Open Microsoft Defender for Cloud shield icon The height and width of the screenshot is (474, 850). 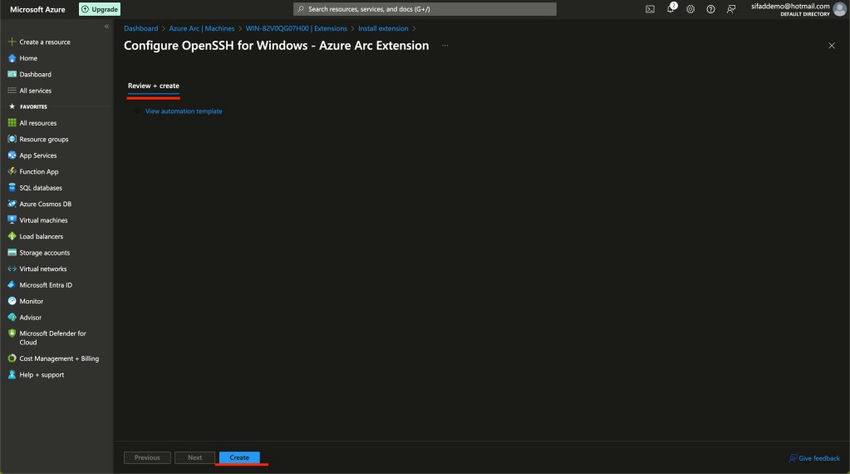(x=12, y=334)
